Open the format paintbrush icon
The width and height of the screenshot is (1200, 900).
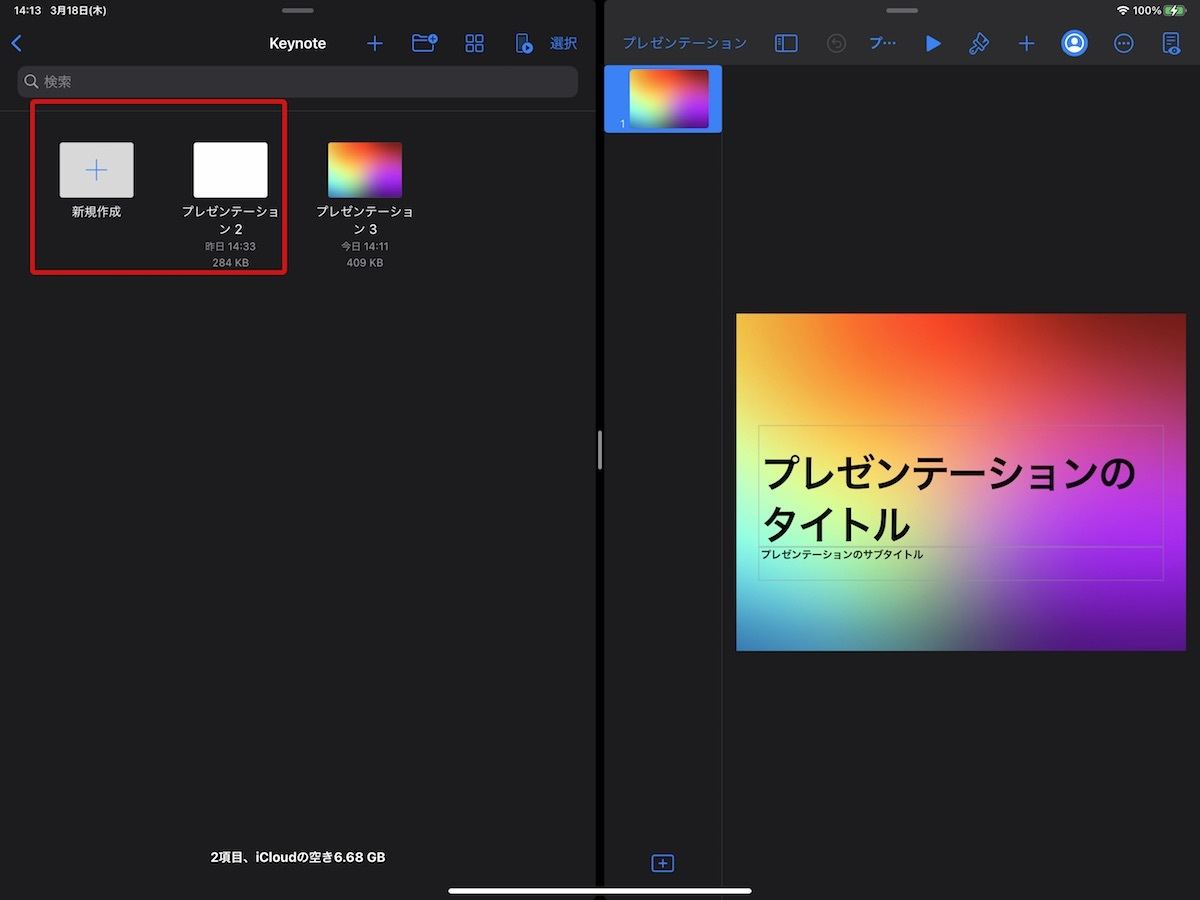click(979, 44)
